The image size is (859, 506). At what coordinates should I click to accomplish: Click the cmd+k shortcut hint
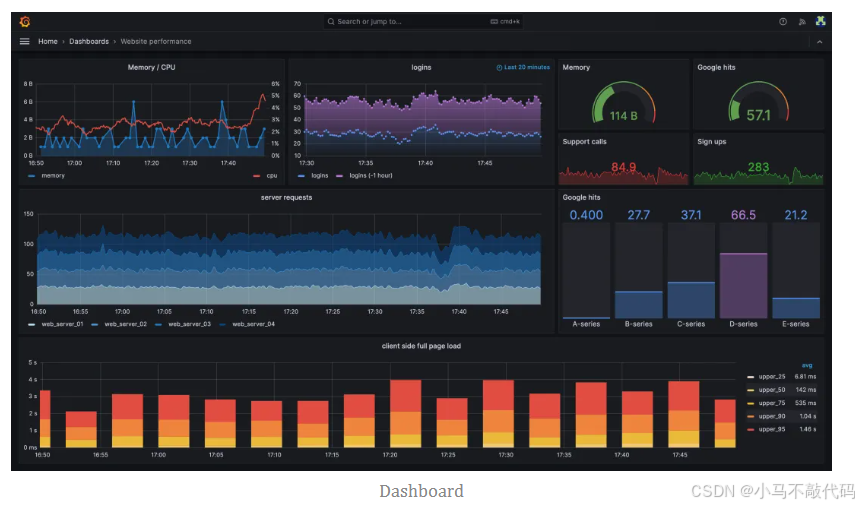(505, 21)
